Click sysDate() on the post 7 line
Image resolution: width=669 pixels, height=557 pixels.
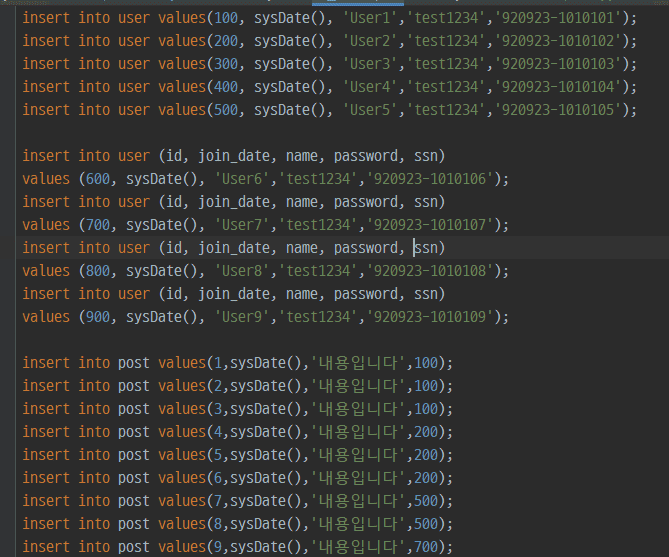(266, 502)
